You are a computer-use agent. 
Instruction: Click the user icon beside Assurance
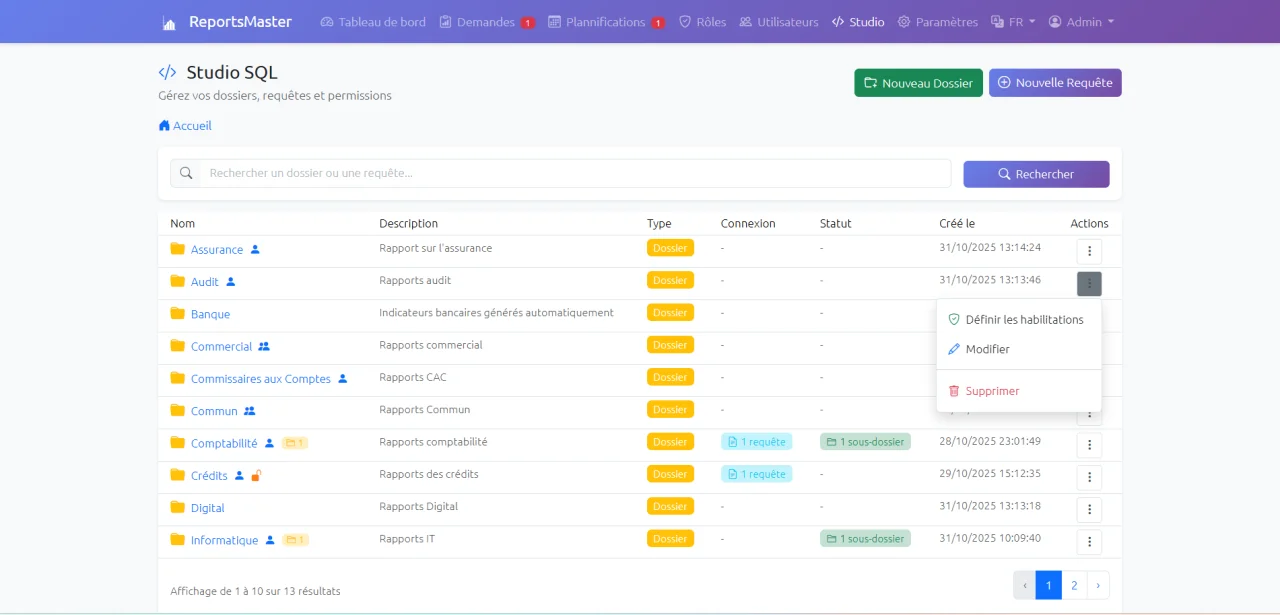tap(255, 249)
